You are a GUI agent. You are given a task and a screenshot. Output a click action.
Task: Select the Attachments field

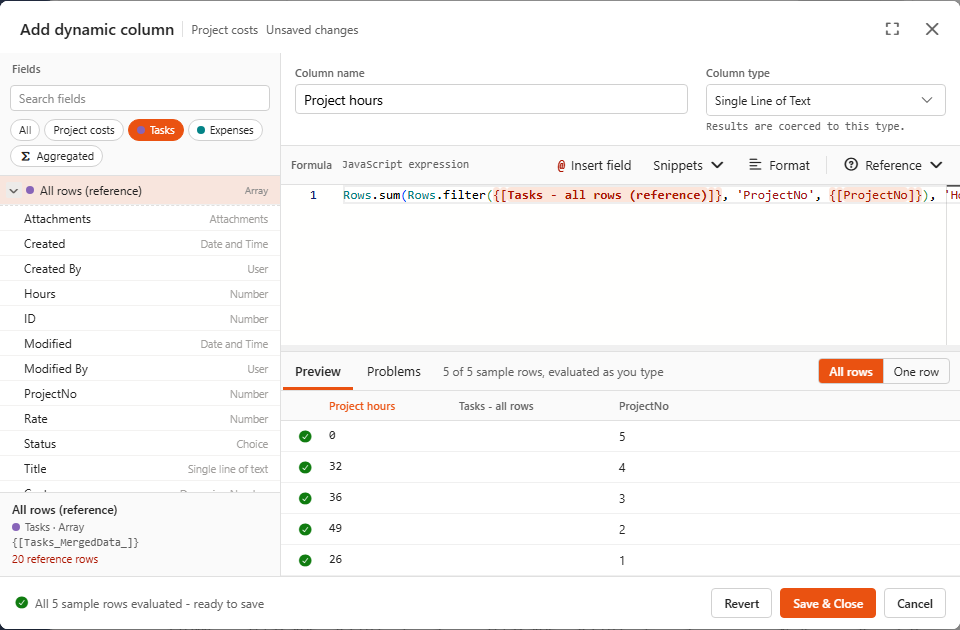[140, 219]
